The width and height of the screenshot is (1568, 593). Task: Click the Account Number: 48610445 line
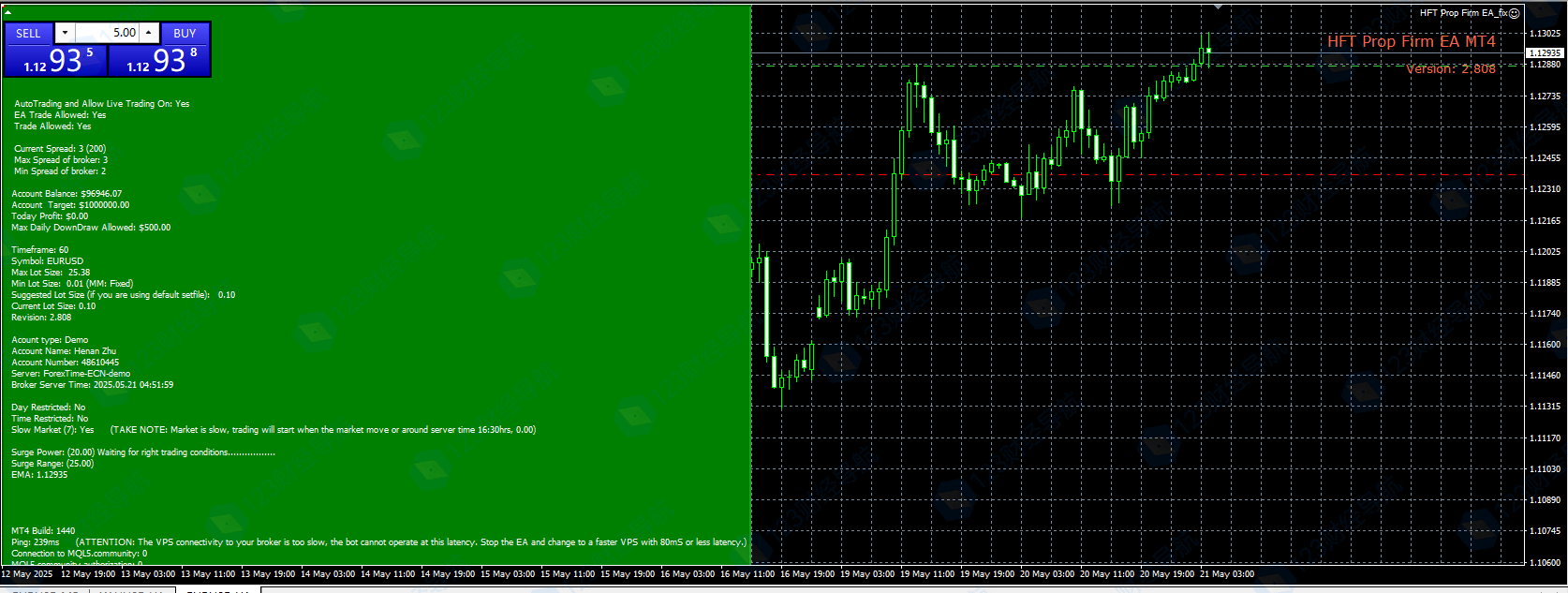pyautogui.click(x=66, y=363)
